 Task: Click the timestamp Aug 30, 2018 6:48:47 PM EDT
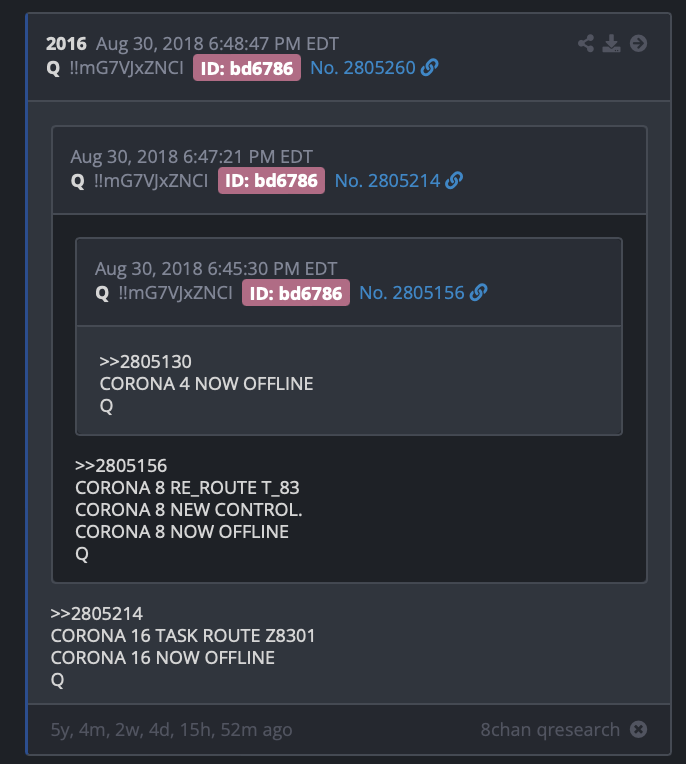217,44
